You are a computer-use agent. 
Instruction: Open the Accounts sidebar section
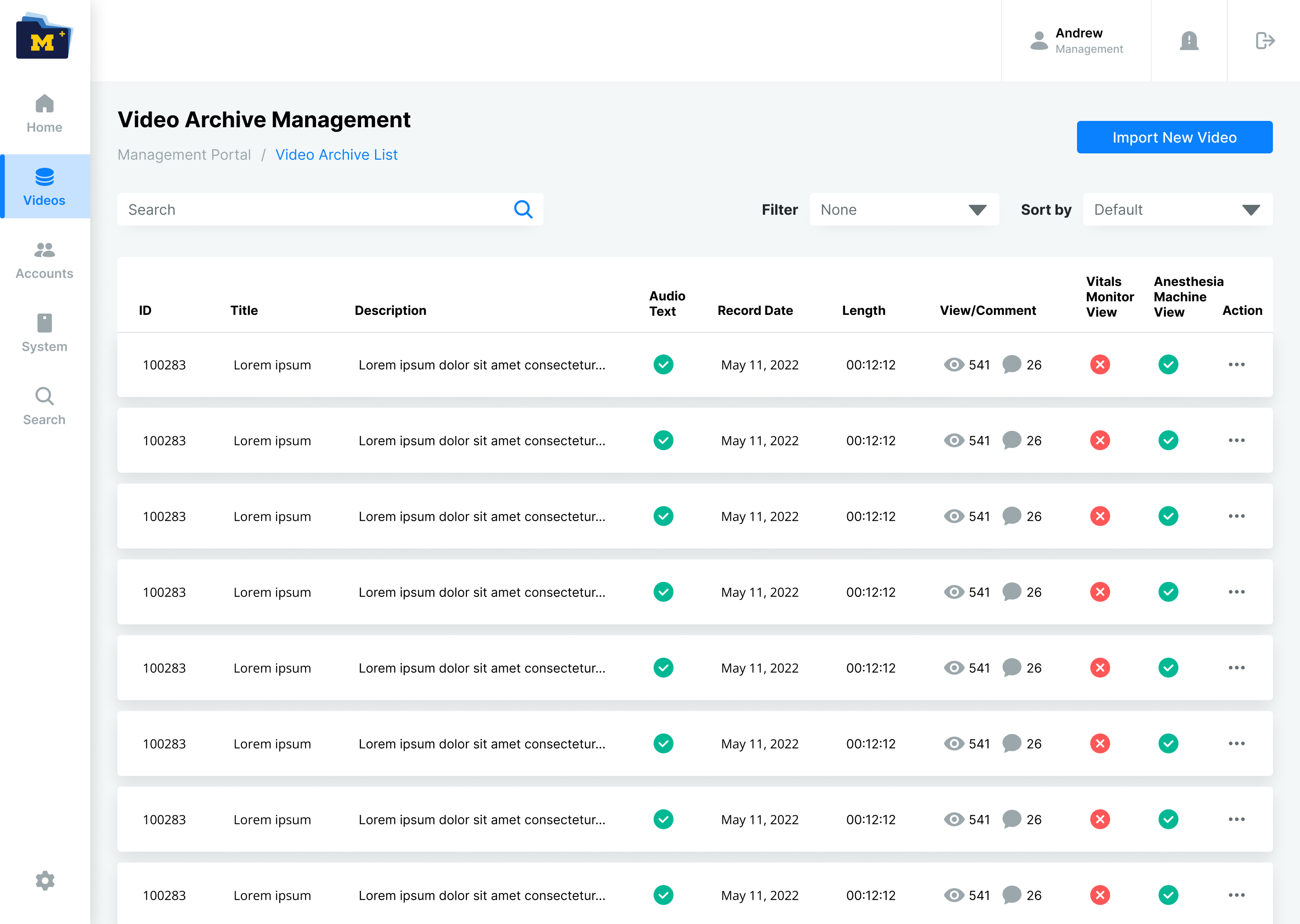pyautogui.click(x=44, y=261)
